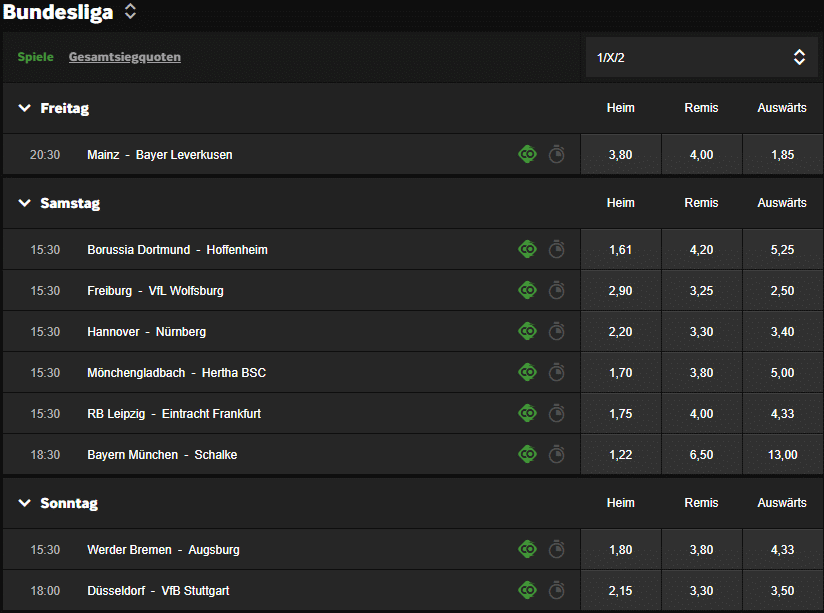Open the Hannover - Nürnberg match
Image resolution: width=824 pixels, height=613 pixels.
pos(147,332)
